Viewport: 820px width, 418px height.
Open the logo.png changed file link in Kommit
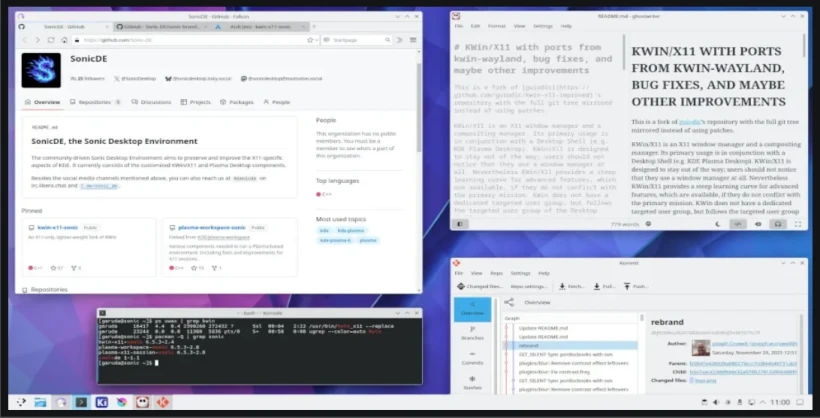click(707, 380)
